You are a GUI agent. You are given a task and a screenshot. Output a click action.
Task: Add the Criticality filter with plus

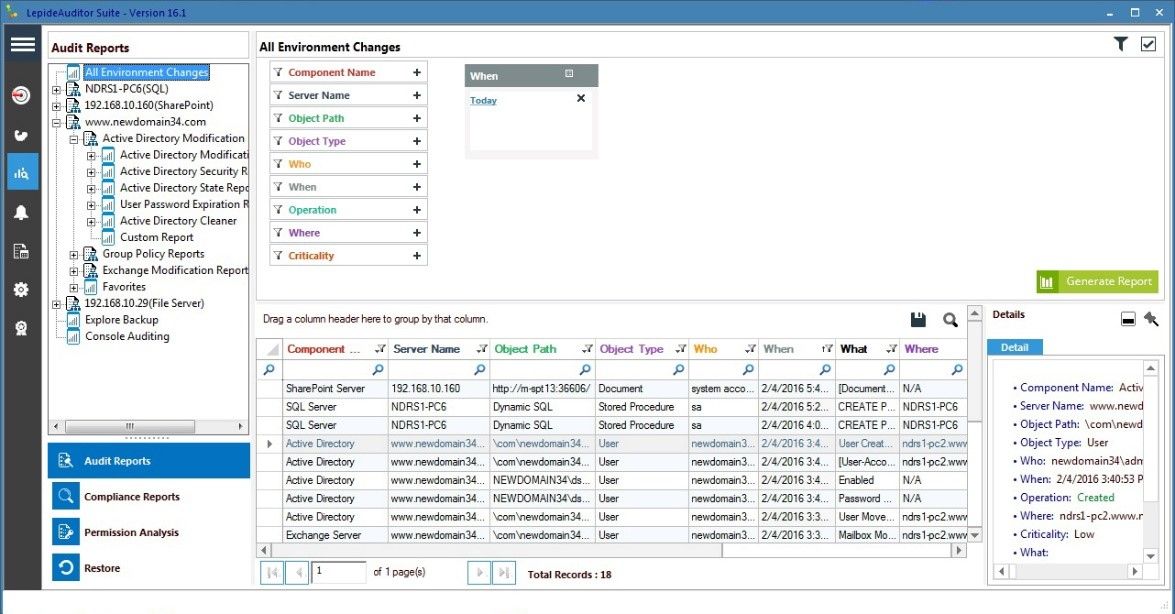tap(417, 256)
